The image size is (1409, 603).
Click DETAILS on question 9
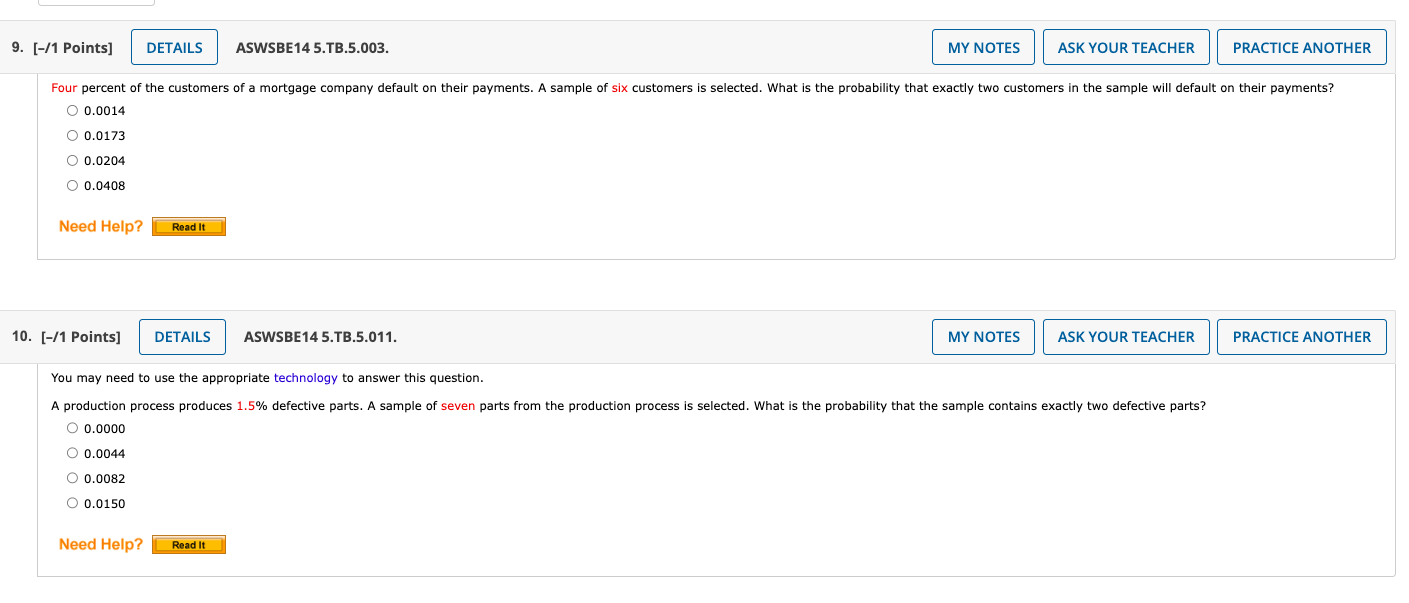(x=174, y=46)
